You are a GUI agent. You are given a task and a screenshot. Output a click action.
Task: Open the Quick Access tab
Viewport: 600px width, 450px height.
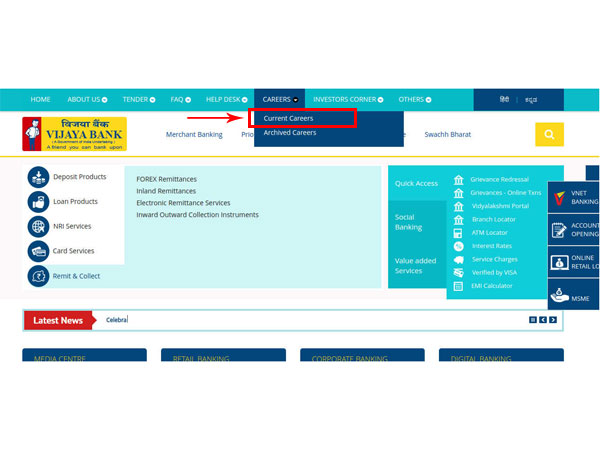click(x=416, y=183)
